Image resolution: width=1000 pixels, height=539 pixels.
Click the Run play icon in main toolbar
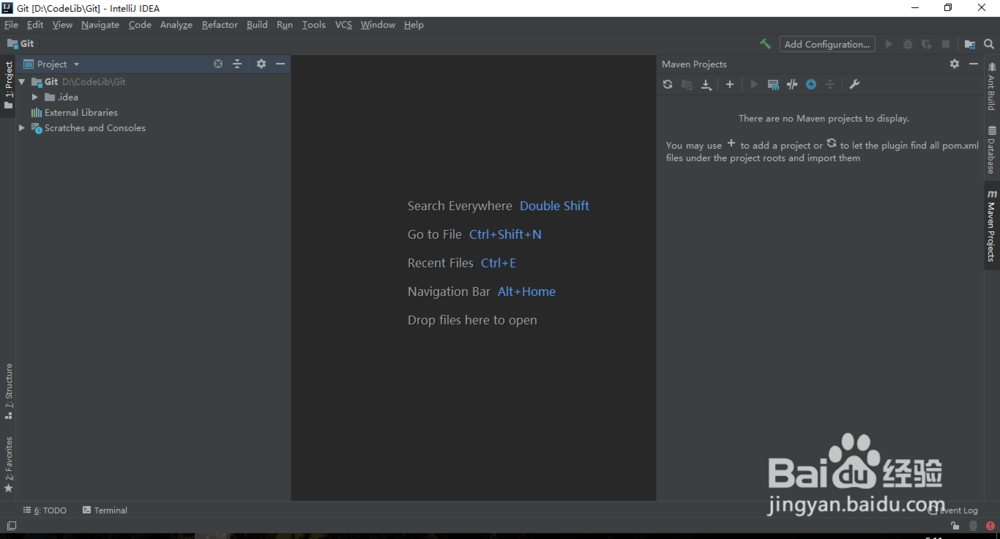coord(889,44)
